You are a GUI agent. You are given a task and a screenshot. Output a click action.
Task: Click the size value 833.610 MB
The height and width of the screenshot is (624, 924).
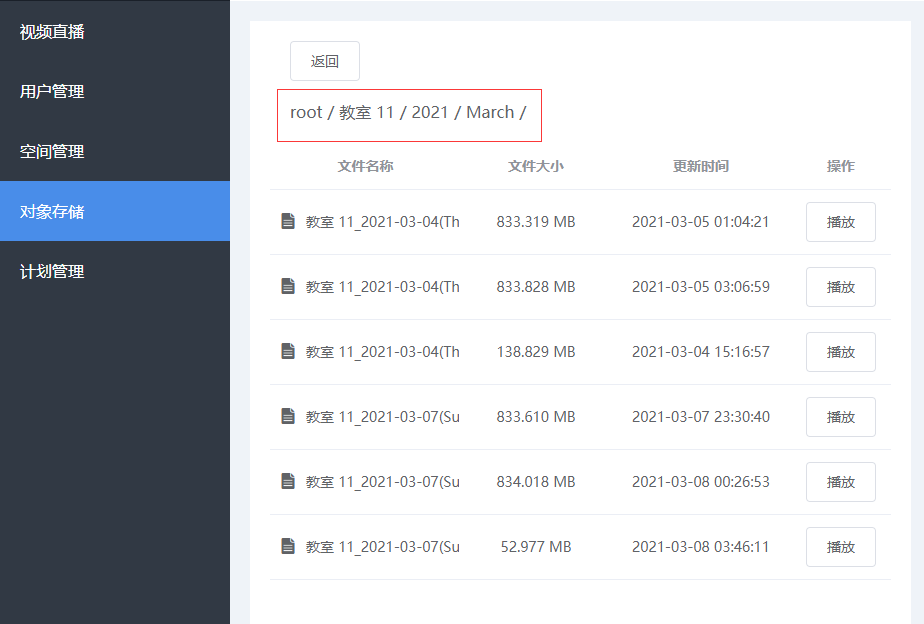pyautogui.click(x=536, y=417)
